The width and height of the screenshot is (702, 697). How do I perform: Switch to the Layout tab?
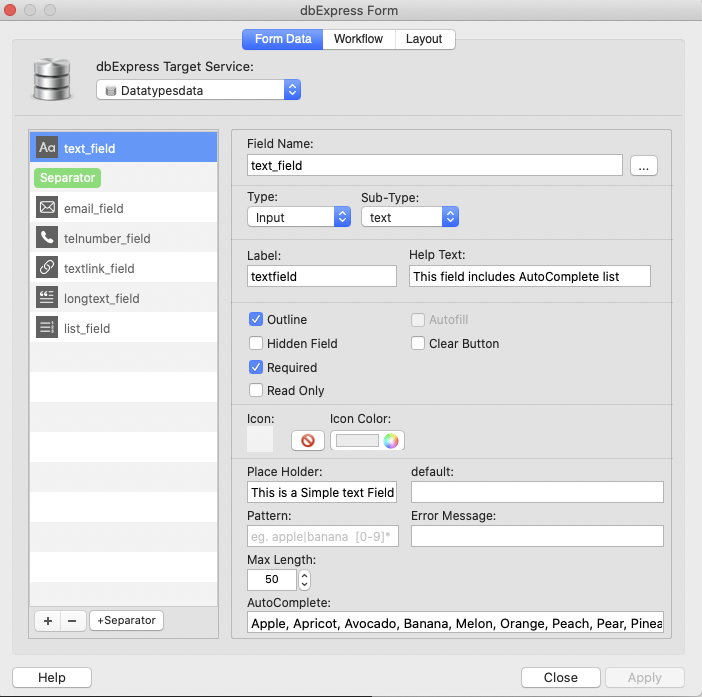pos(424,39)
